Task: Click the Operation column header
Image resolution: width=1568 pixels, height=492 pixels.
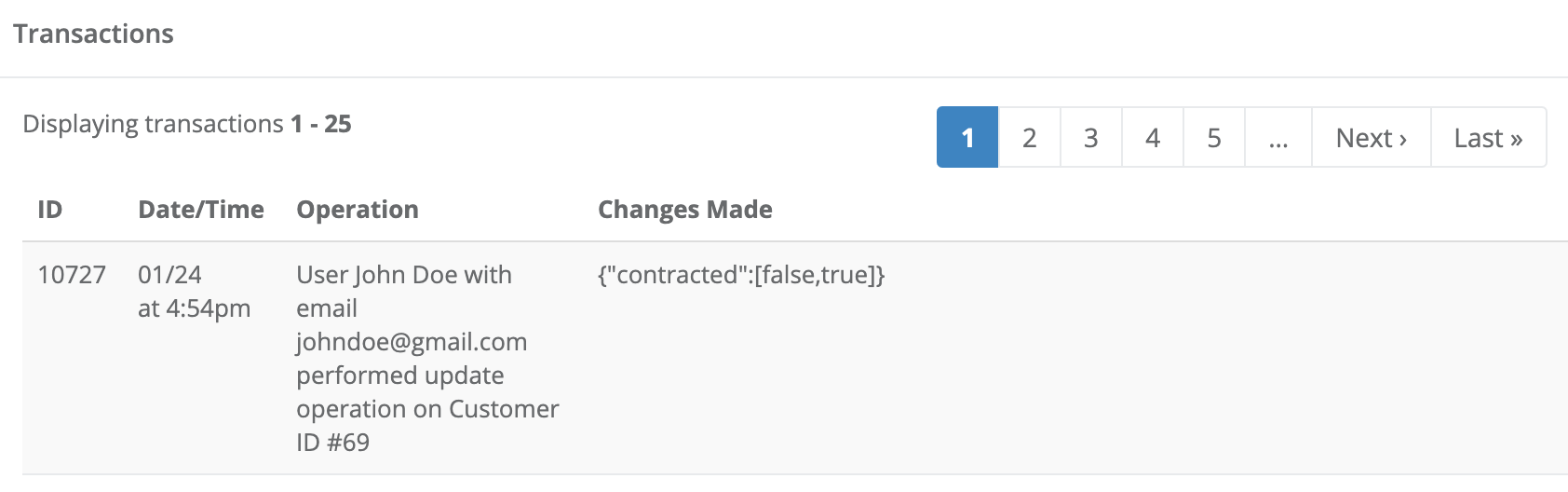Action: (x=358, y=210)
